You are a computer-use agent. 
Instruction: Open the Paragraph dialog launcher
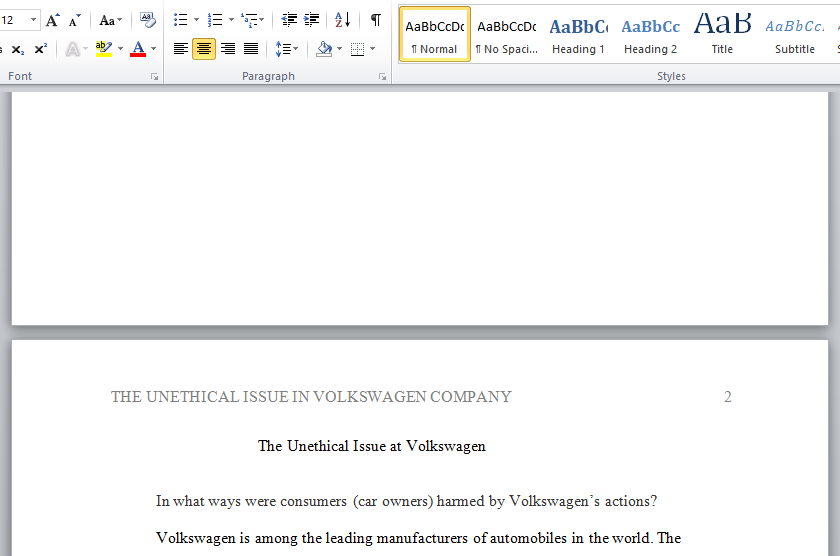pyautogui.click(x=382, y=77)
